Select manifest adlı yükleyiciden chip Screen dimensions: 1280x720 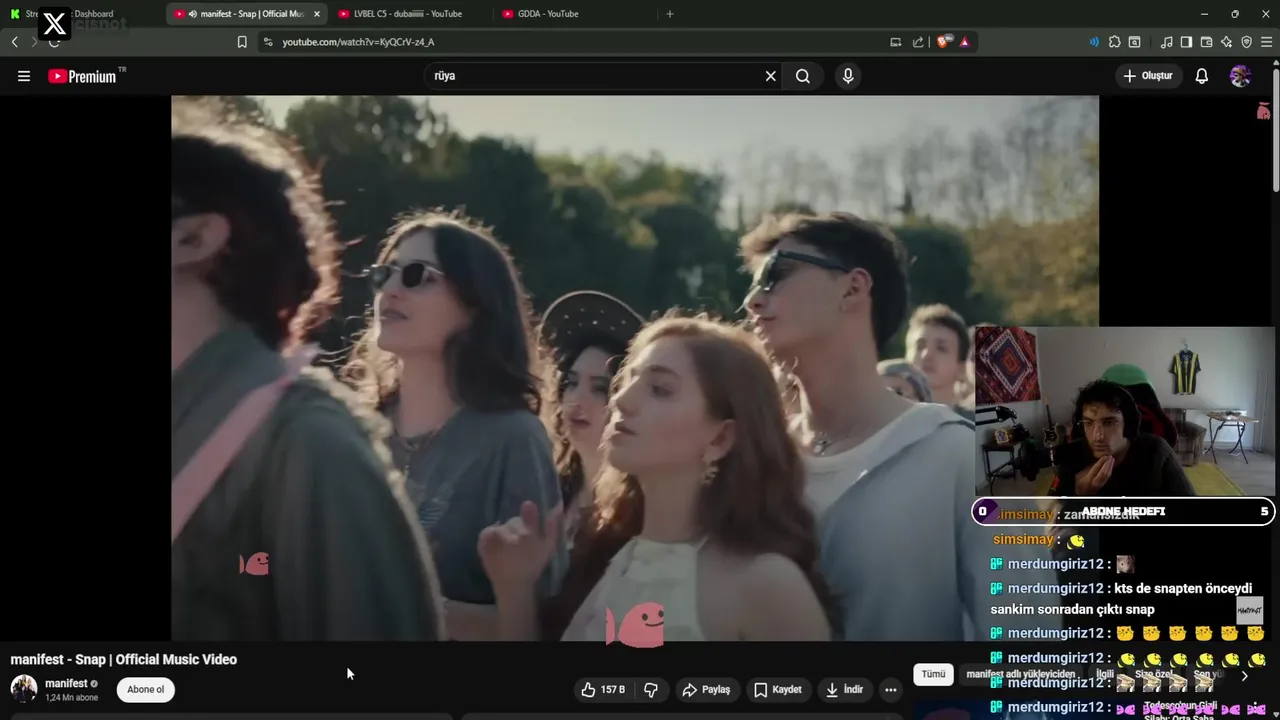[1021, 674]
